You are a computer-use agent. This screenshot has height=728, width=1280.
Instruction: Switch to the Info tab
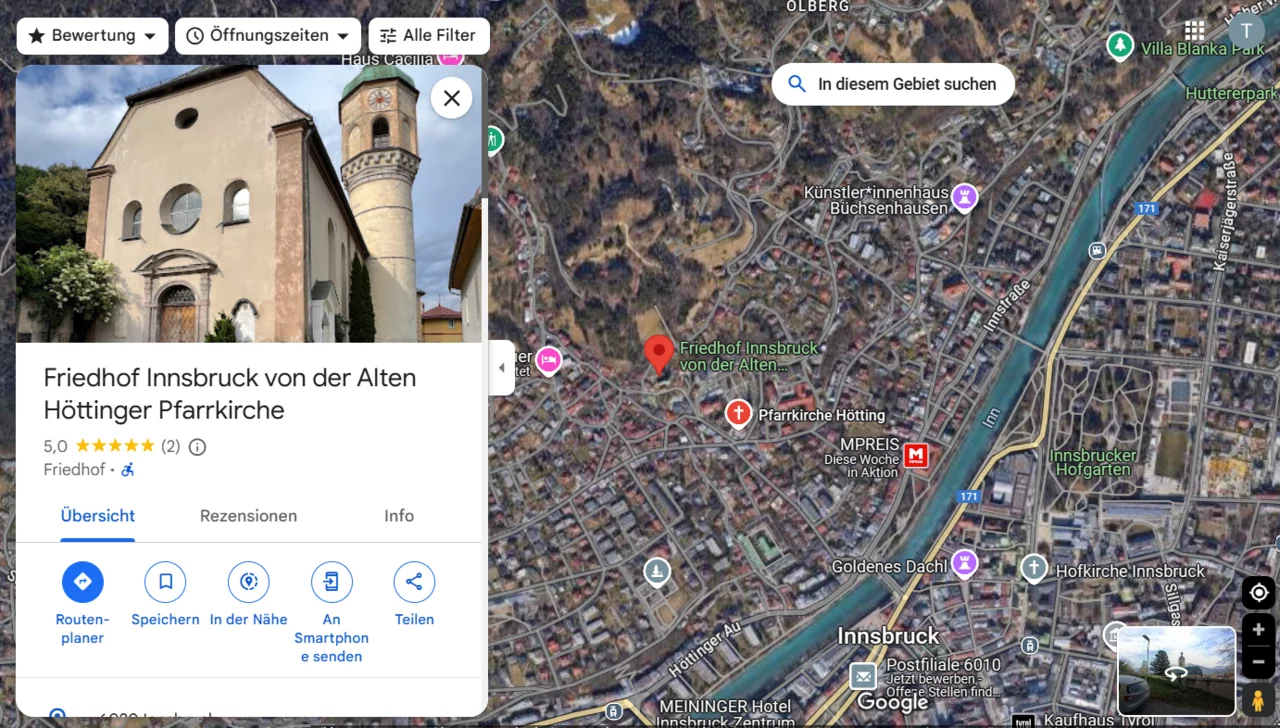point(399,516)
